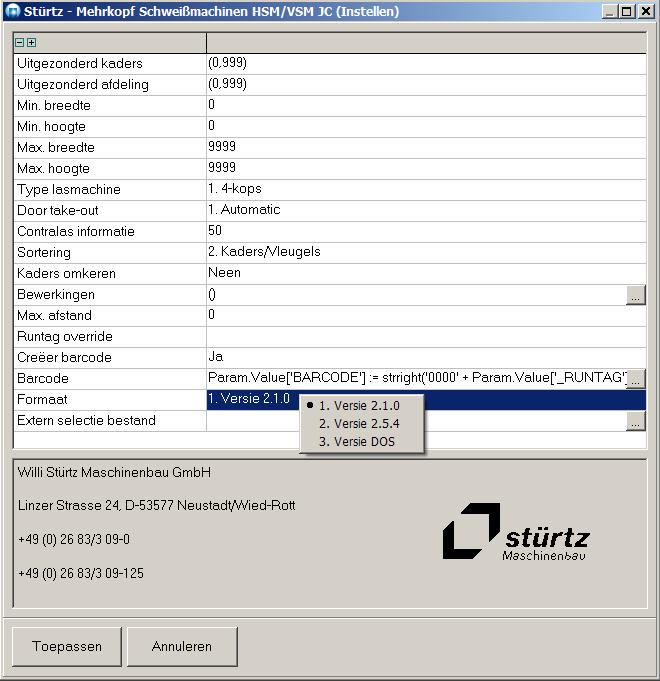Click the Willi Stürtz Maschinenbau GmbH text

tap(114, 472)
